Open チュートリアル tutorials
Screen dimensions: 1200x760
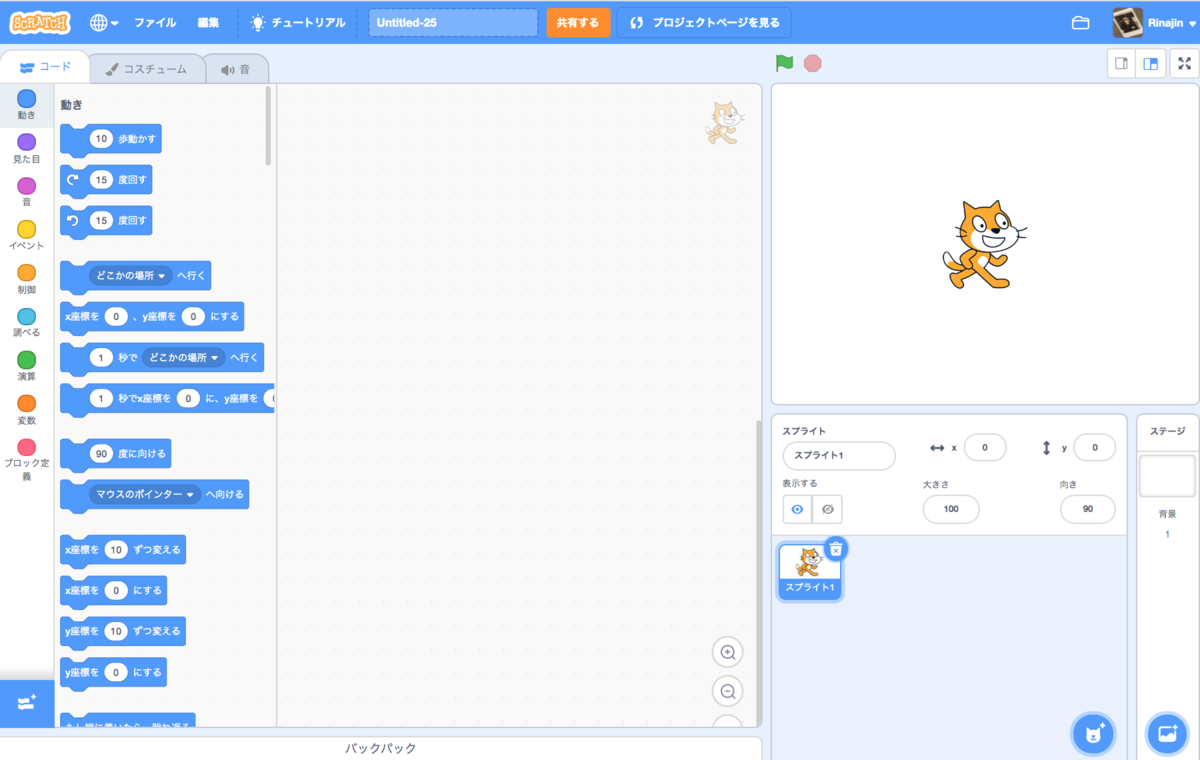(298, 22)
